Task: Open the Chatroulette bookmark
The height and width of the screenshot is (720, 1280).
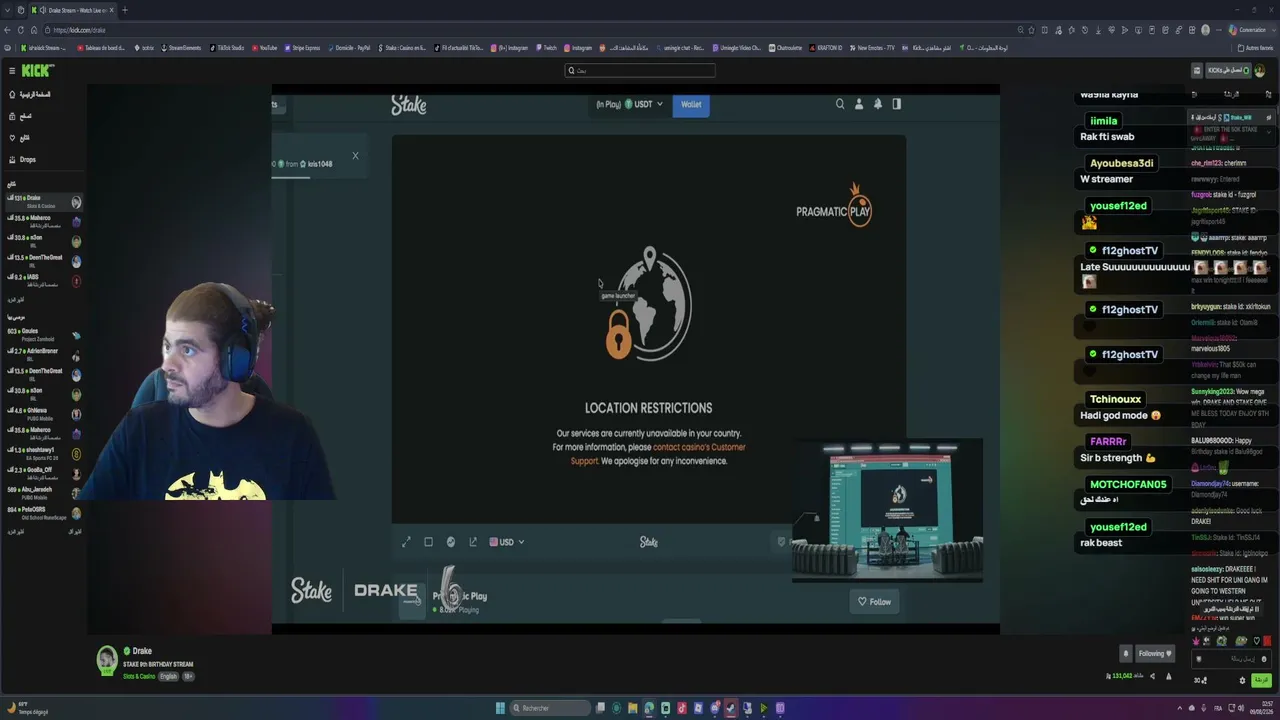Action: click(x=787, y=48)
